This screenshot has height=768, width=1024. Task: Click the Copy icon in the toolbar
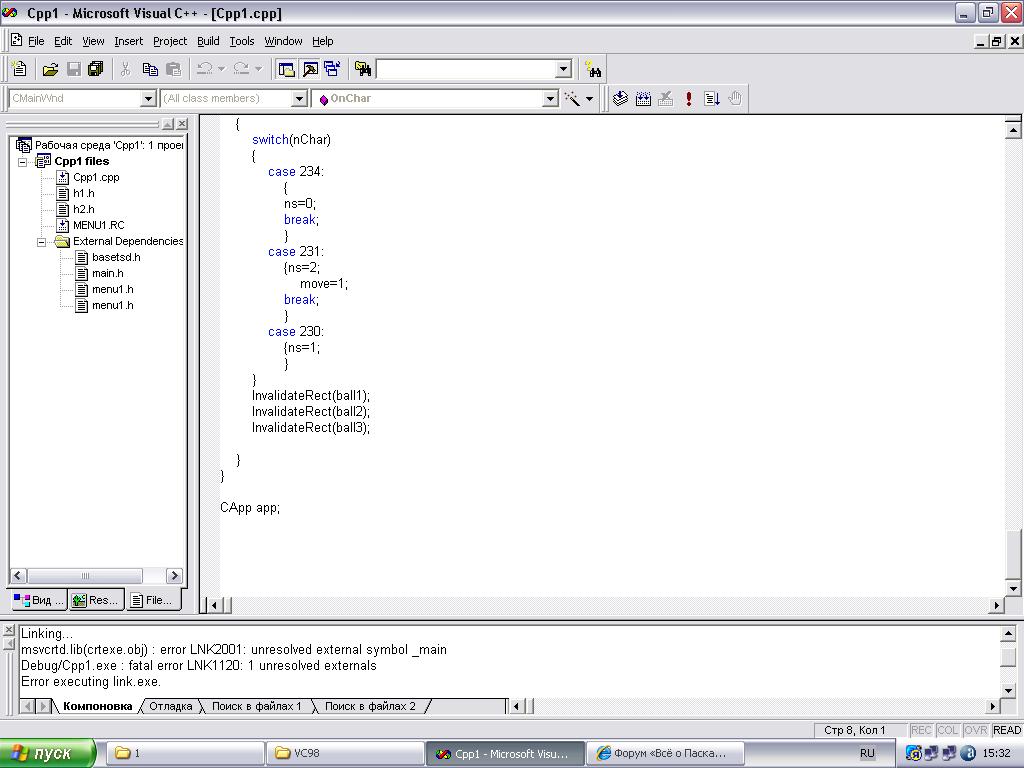pyautogui.click(x=150, y=69)
